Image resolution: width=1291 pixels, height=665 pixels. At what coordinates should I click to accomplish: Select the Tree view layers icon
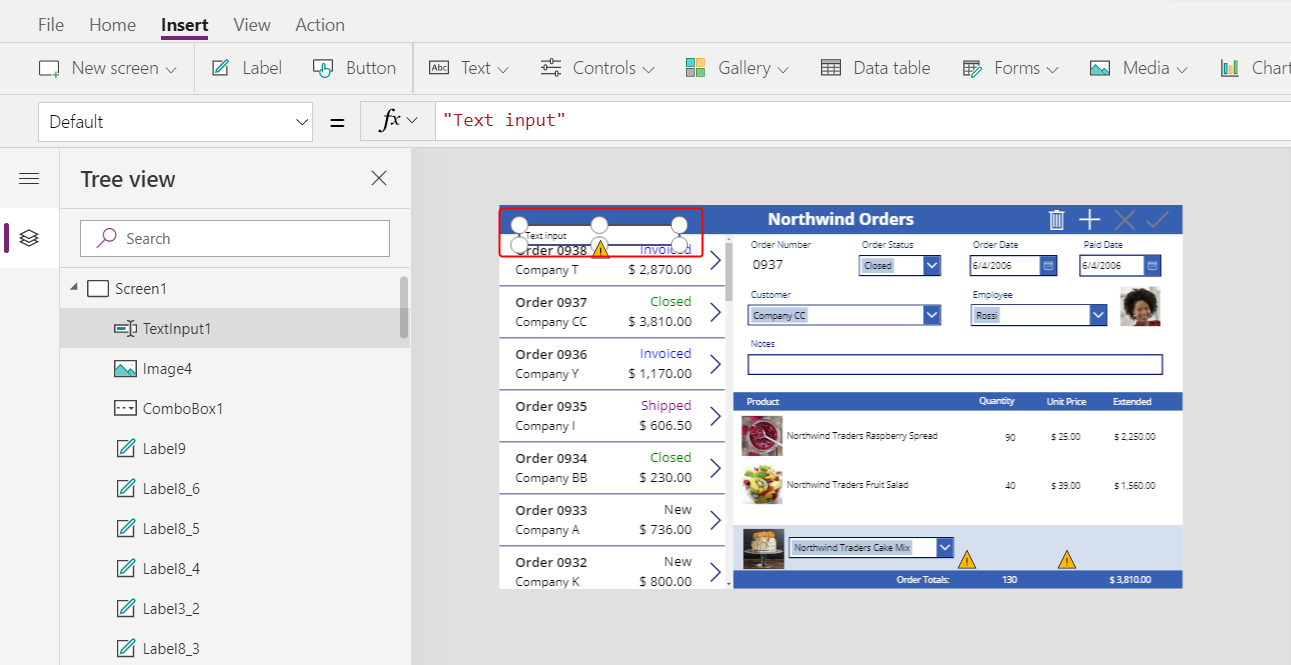coord(29,238)
